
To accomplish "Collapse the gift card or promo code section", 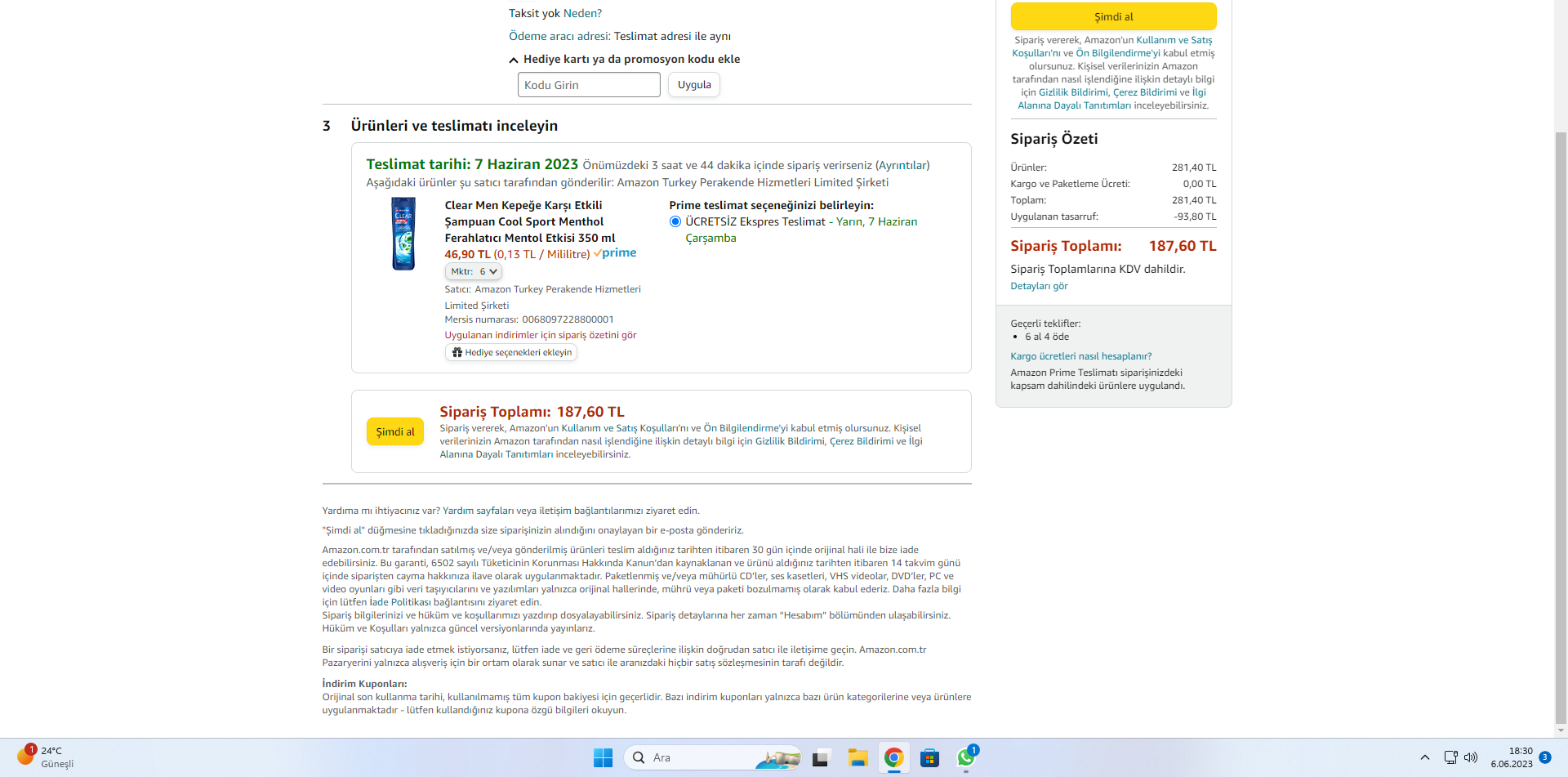I will pos(625,59).
